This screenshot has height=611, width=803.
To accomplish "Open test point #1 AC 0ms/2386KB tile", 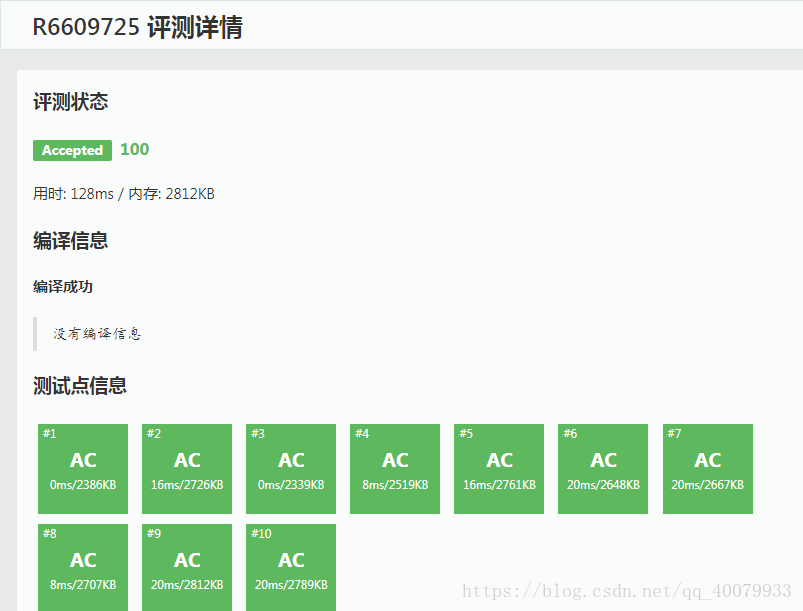I will (83, 469).
